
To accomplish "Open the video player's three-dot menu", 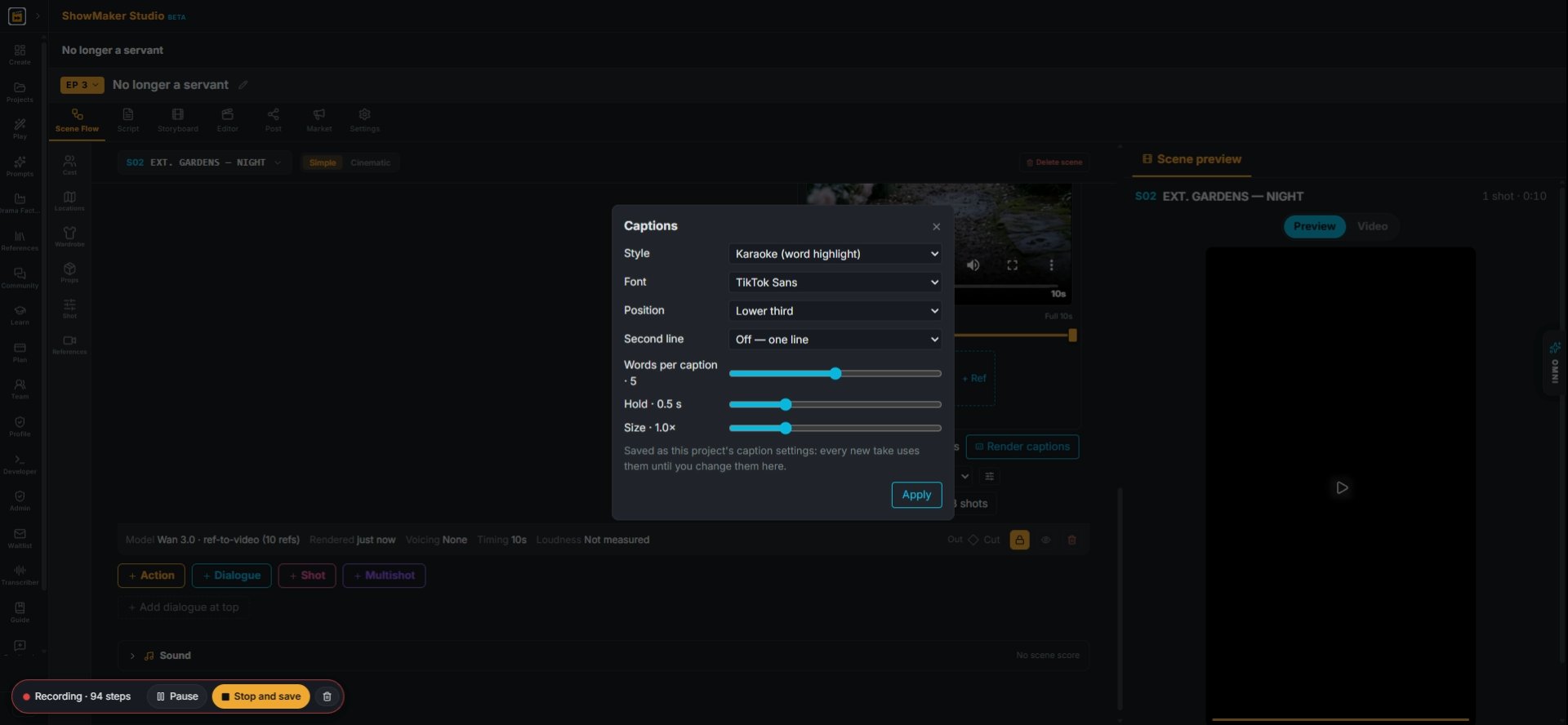I will [1051, 265].
